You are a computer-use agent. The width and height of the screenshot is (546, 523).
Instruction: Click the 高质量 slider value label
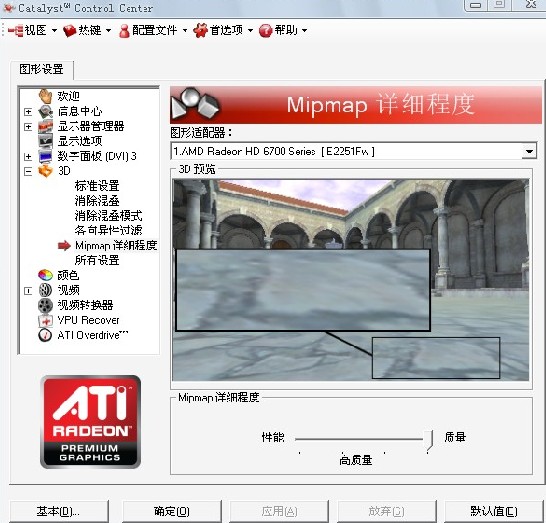(x=356, y=460)
